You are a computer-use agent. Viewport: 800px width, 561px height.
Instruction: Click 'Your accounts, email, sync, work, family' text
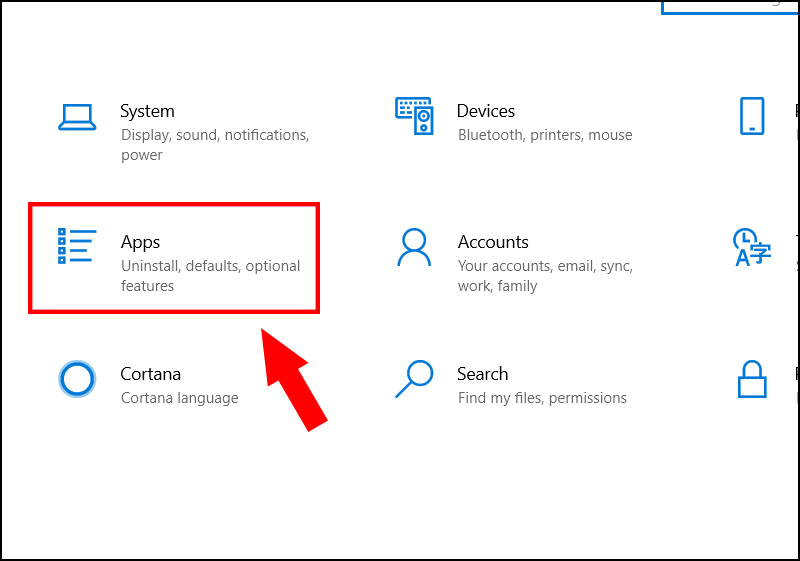pyautogui.click(x=545, y=276)
